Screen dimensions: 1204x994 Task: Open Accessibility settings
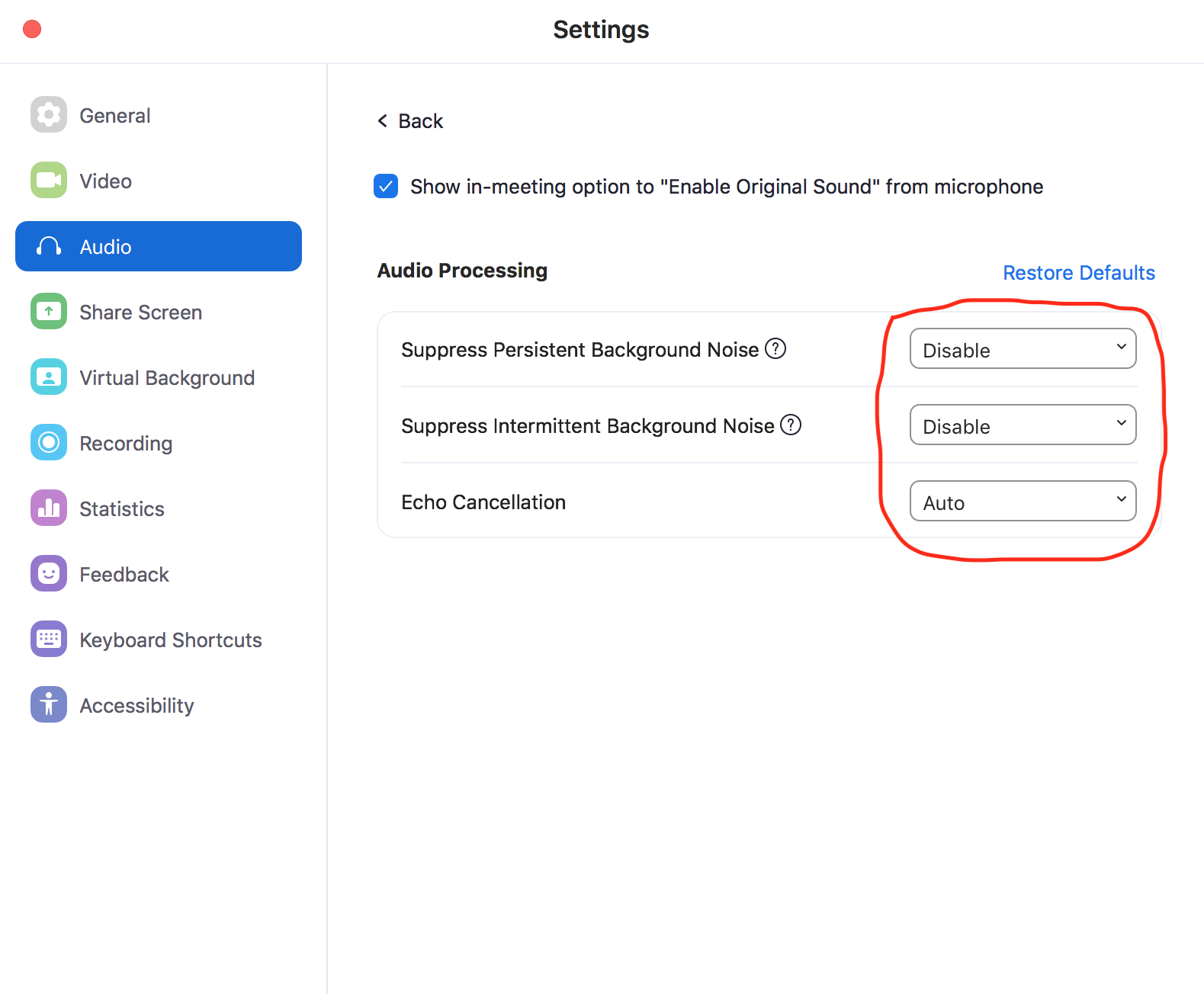pos(159,705)
